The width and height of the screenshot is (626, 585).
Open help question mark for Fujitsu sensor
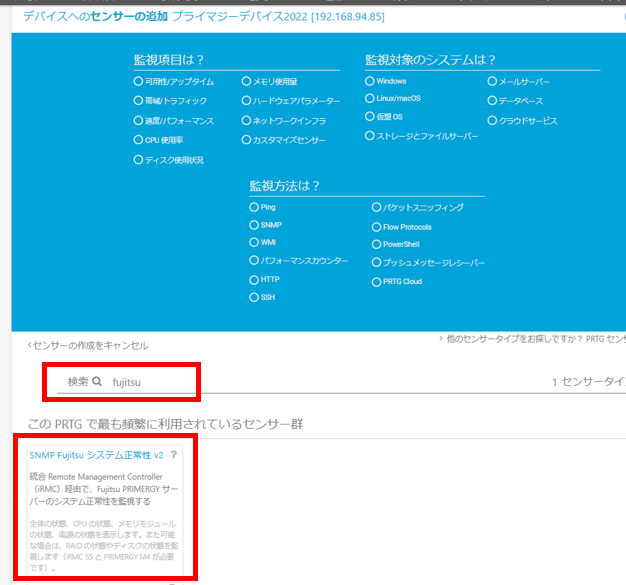click(174, 455)
